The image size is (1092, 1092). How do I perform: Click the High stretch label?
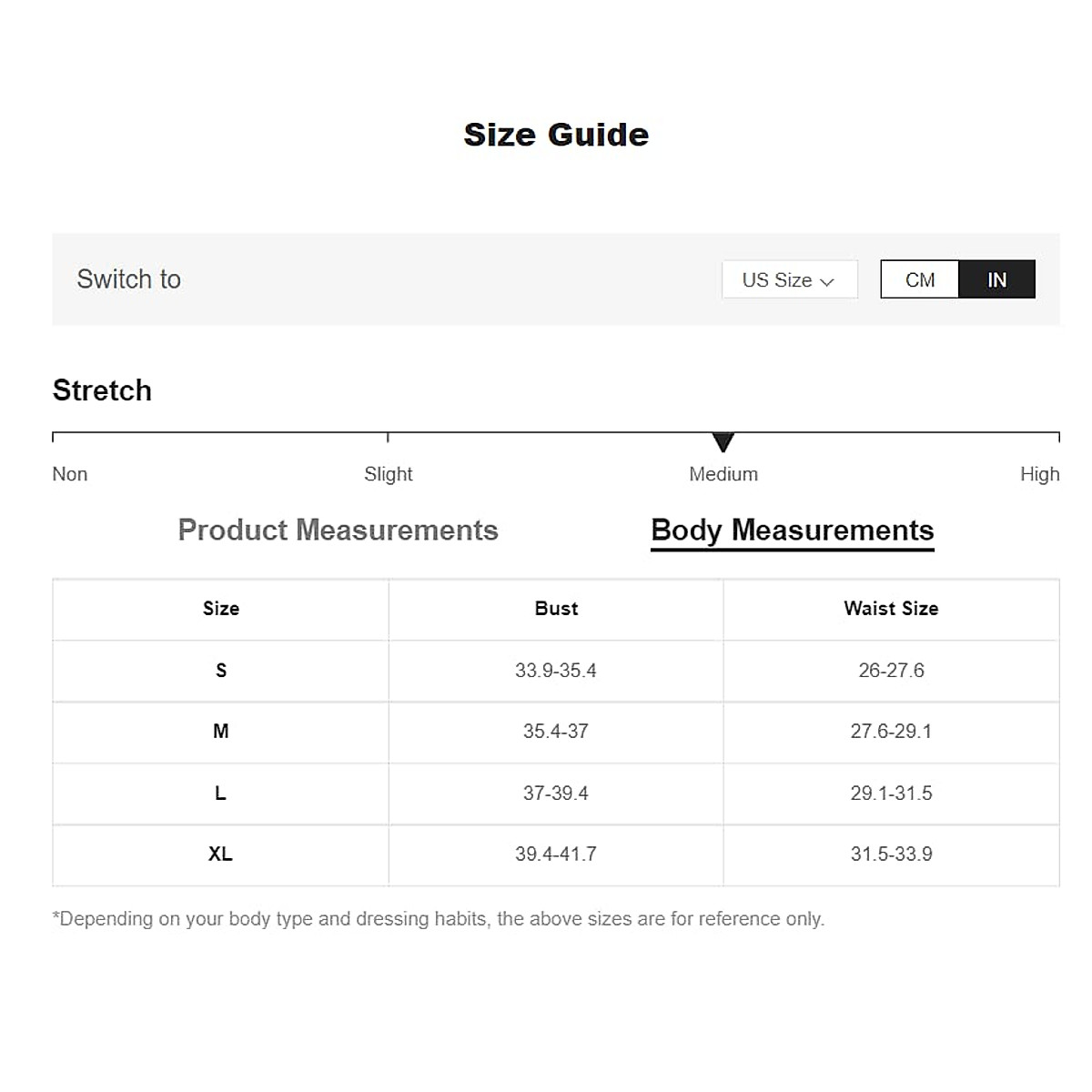pos(1039,474)
